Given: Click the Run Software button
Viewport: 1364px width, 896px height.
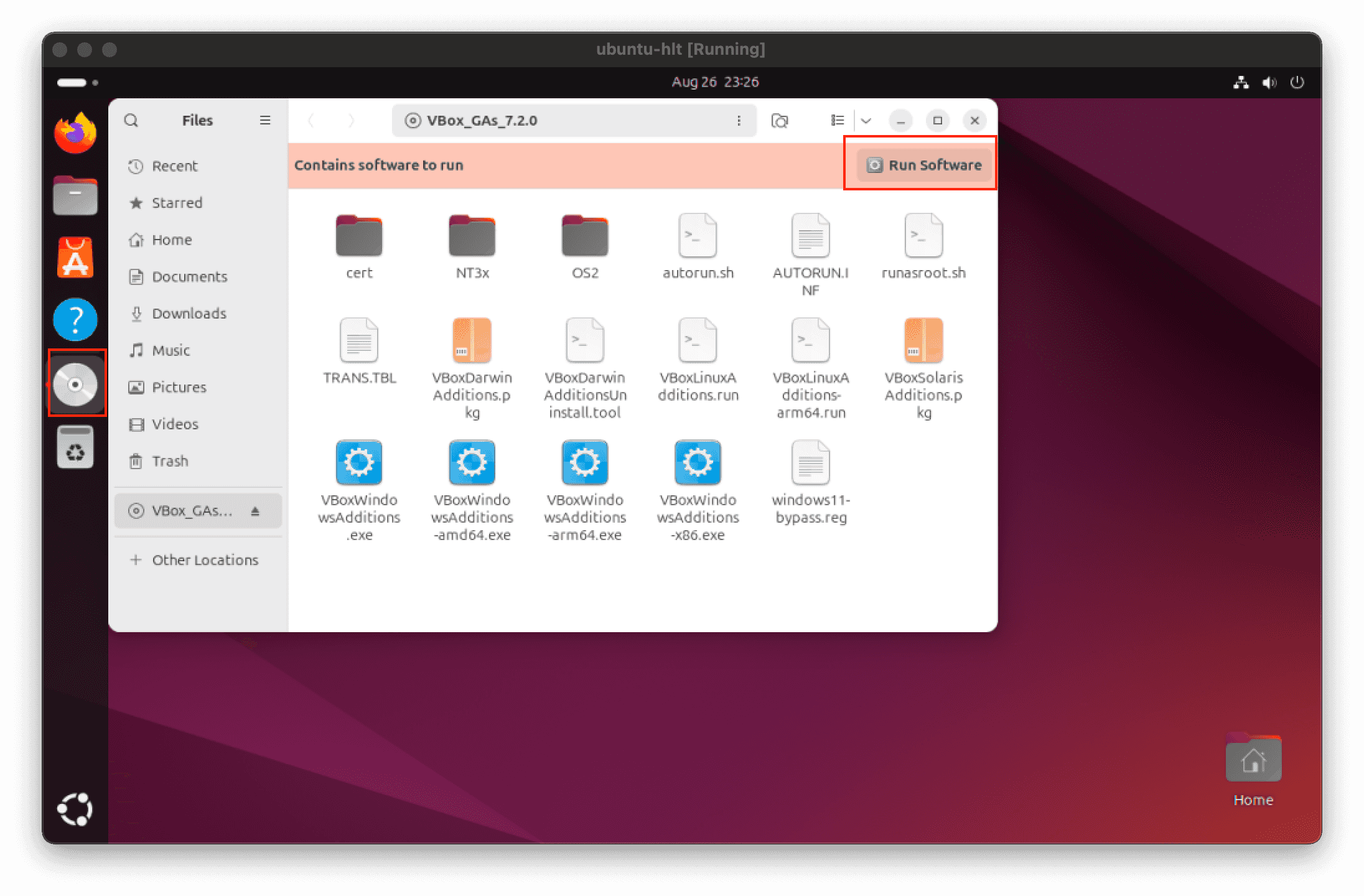Looking at the screenshot, I should click(x=924, y=165).
